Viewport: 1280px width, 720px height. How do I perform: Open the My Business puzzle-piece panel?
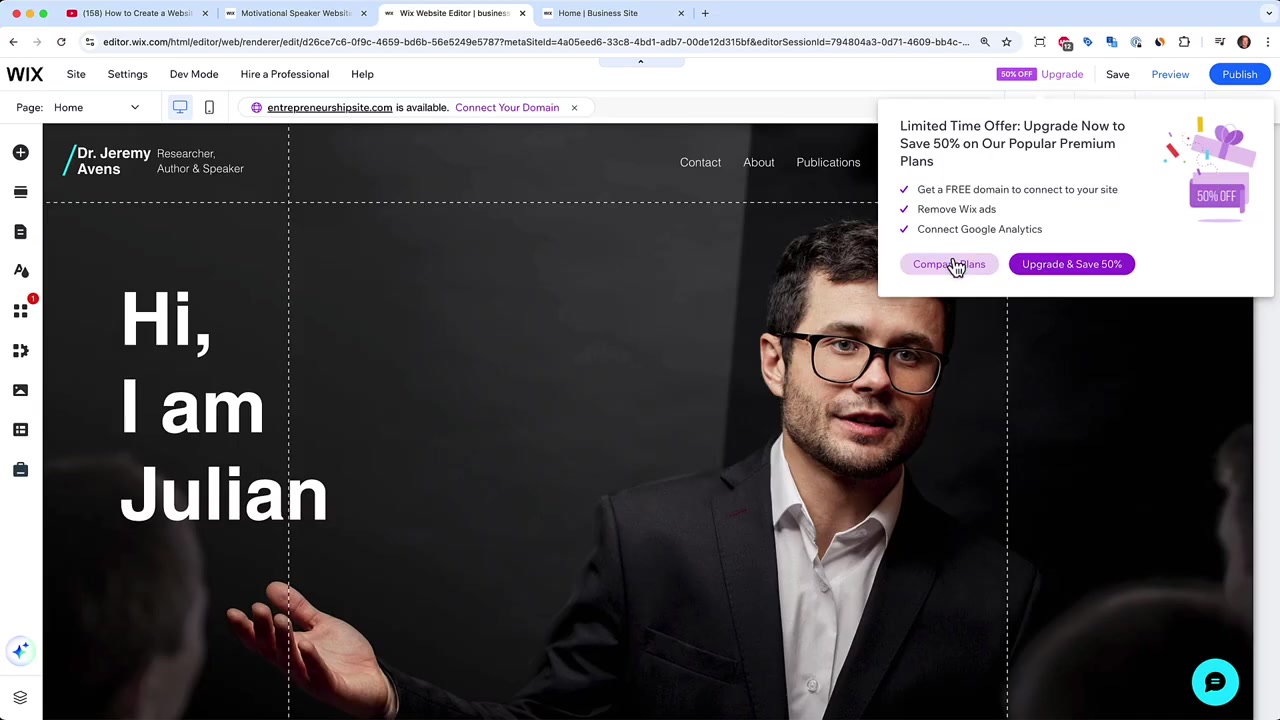coord(20,350)
